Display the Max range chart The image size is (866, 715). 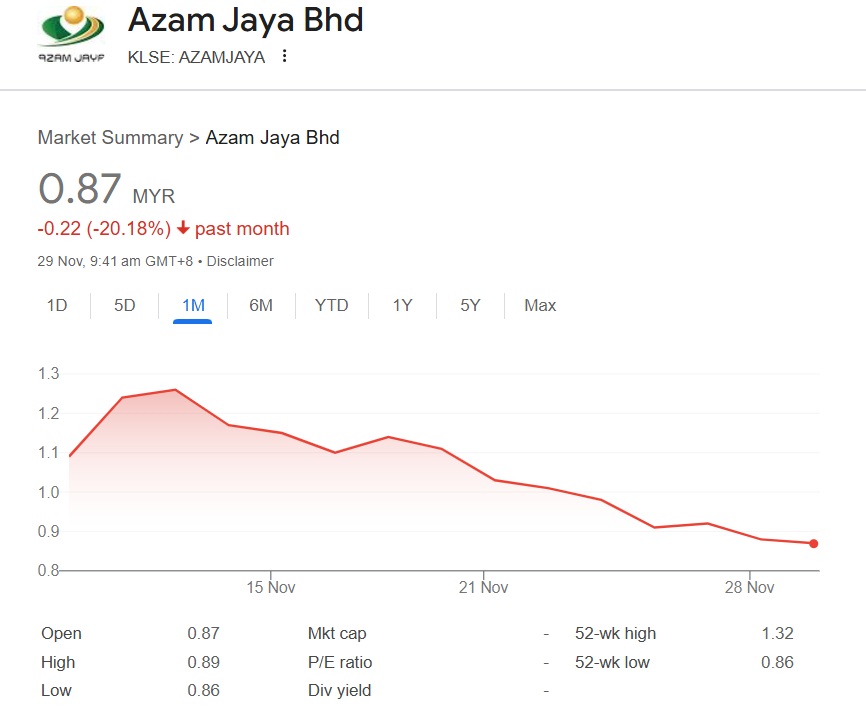click(540, 305)
